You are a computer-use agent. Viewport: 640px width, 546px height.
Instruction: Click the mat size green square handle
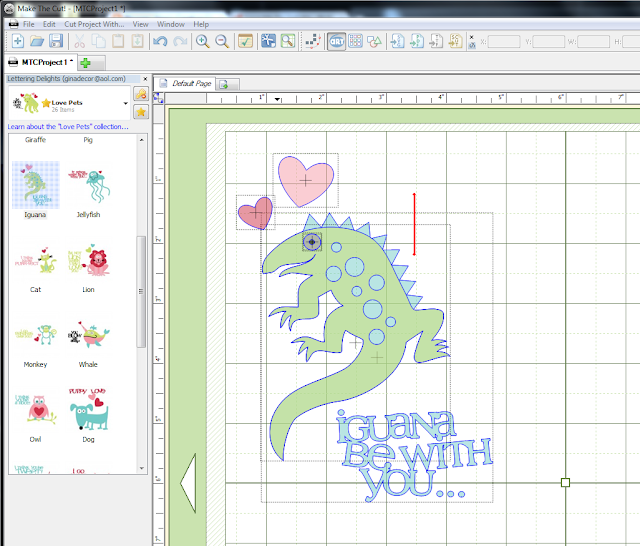pos(565,483)
